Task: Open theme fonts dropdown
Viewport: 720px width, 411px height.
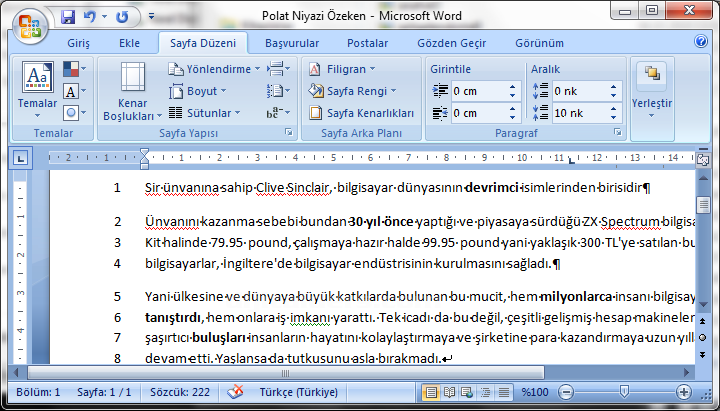Action: [74, 91]
